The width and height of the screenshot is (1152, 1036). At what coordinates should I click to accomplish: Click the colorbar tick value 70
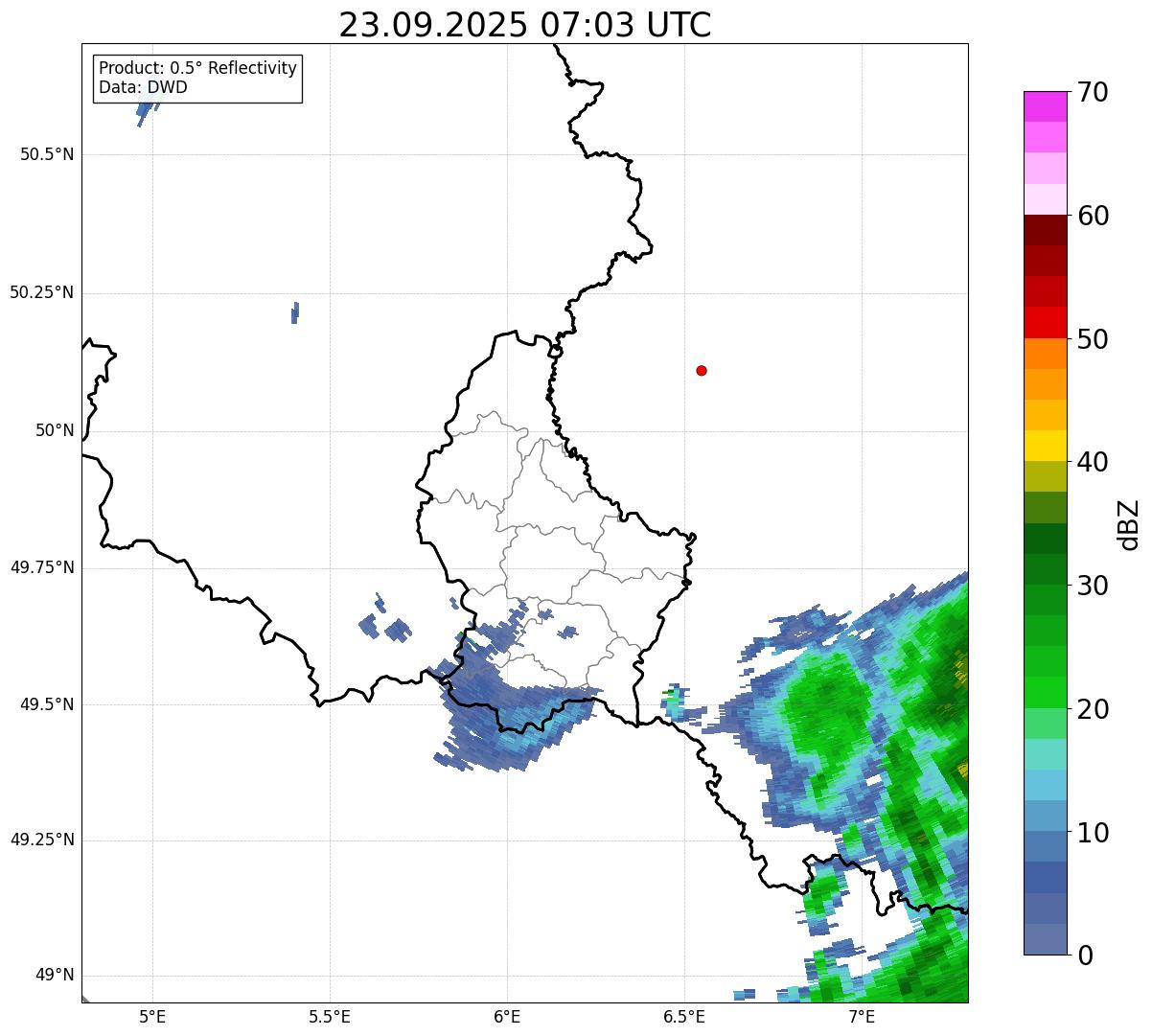[x=1093, y=92]
